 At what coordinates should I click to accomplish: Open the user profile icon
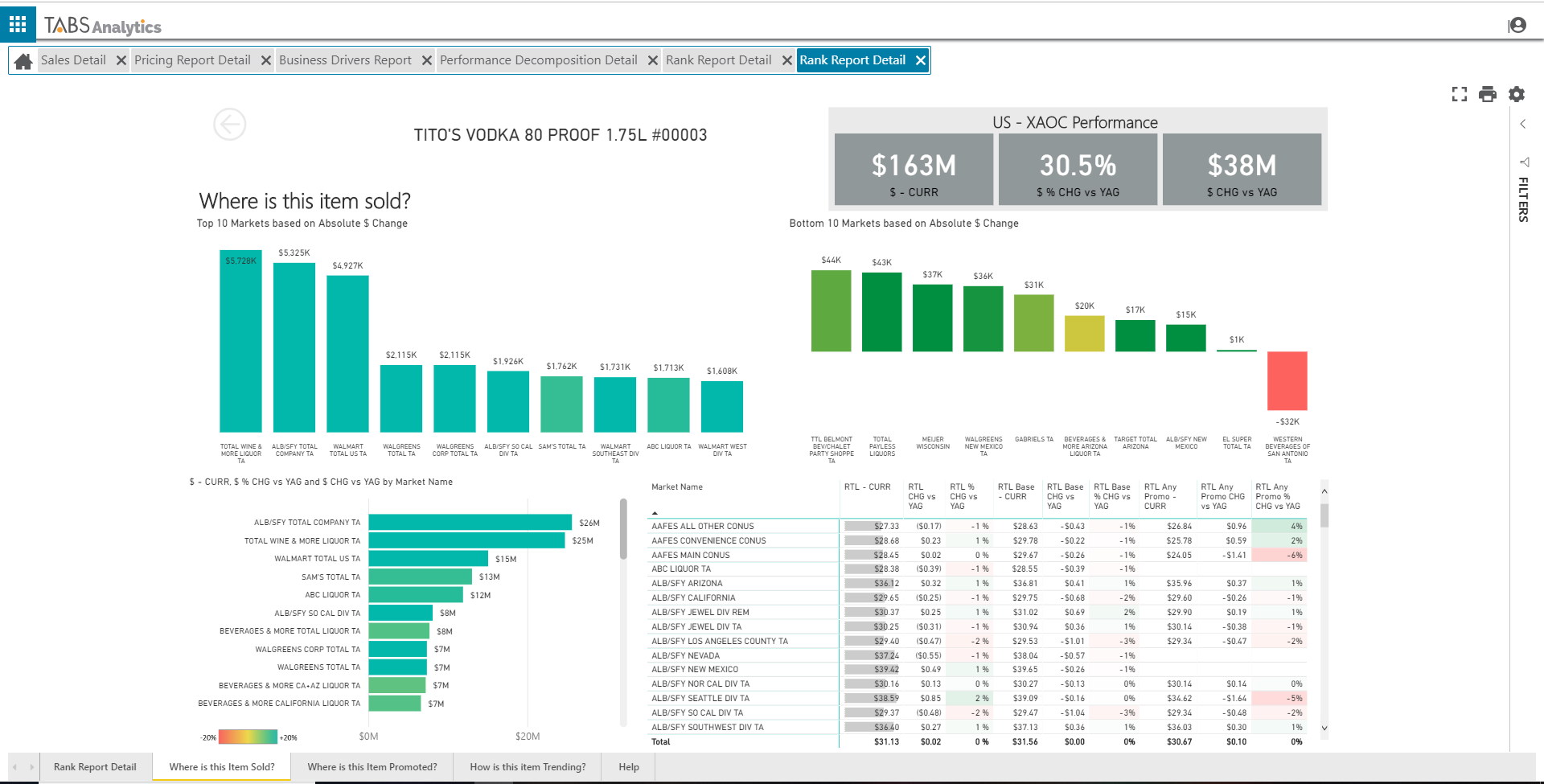(x=1517, y=25)
